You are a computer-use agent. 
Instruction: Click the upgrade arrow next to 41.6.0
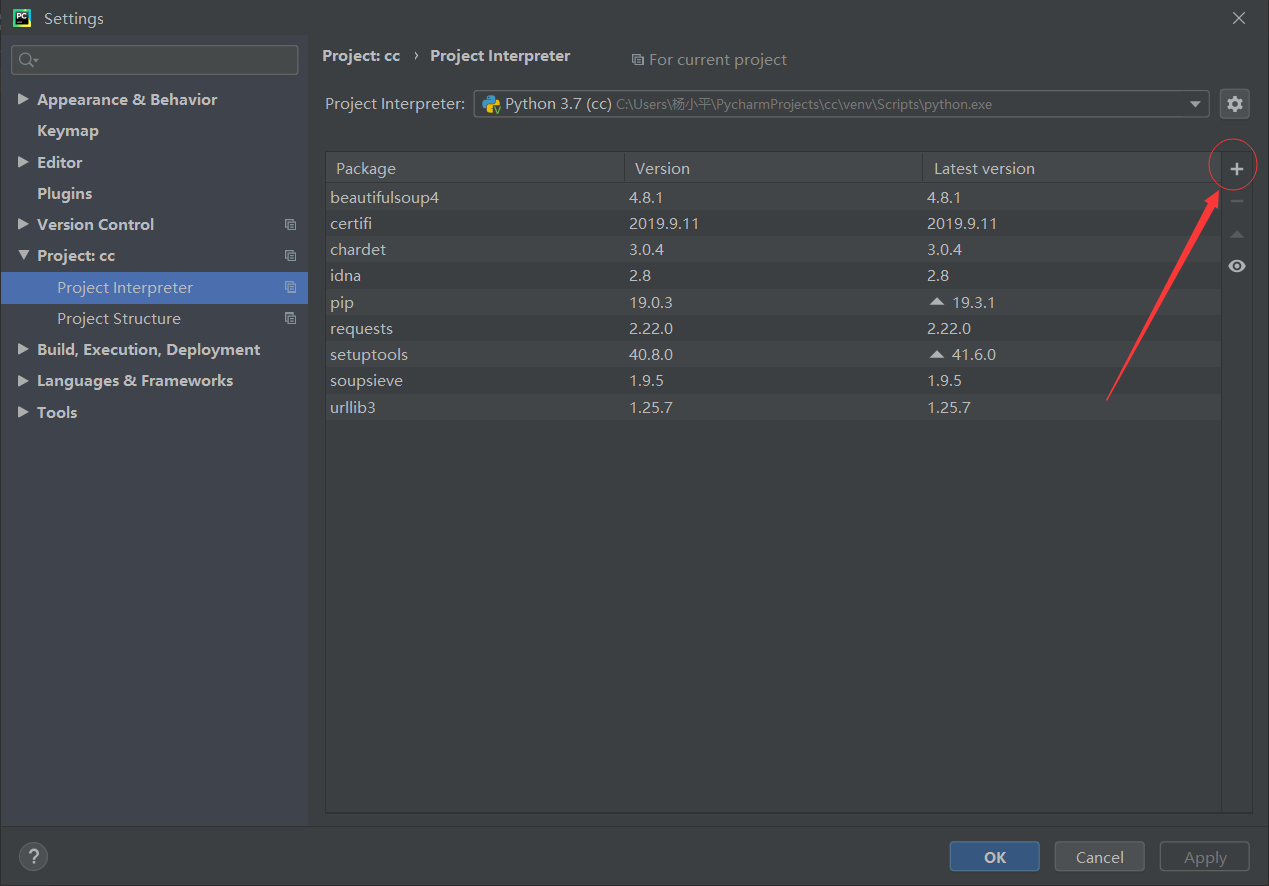click(936, 354)
